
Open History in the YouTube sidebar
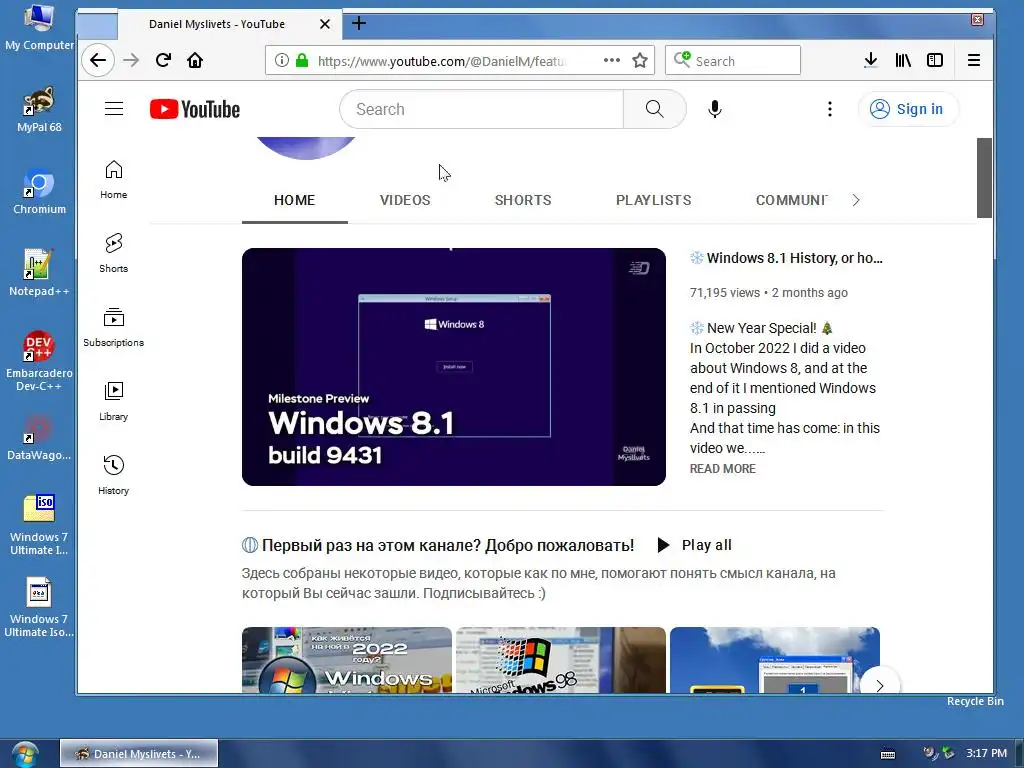click(114, 475)
